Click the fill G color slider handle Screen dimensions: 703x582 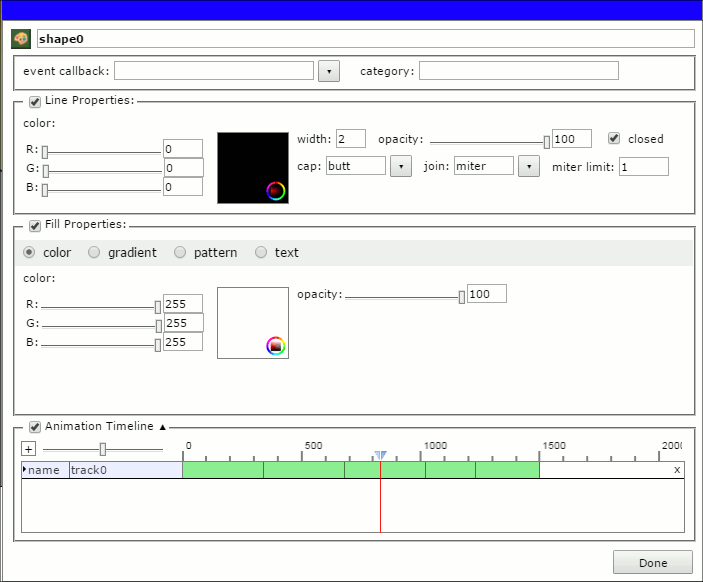[x=159, y=326]
